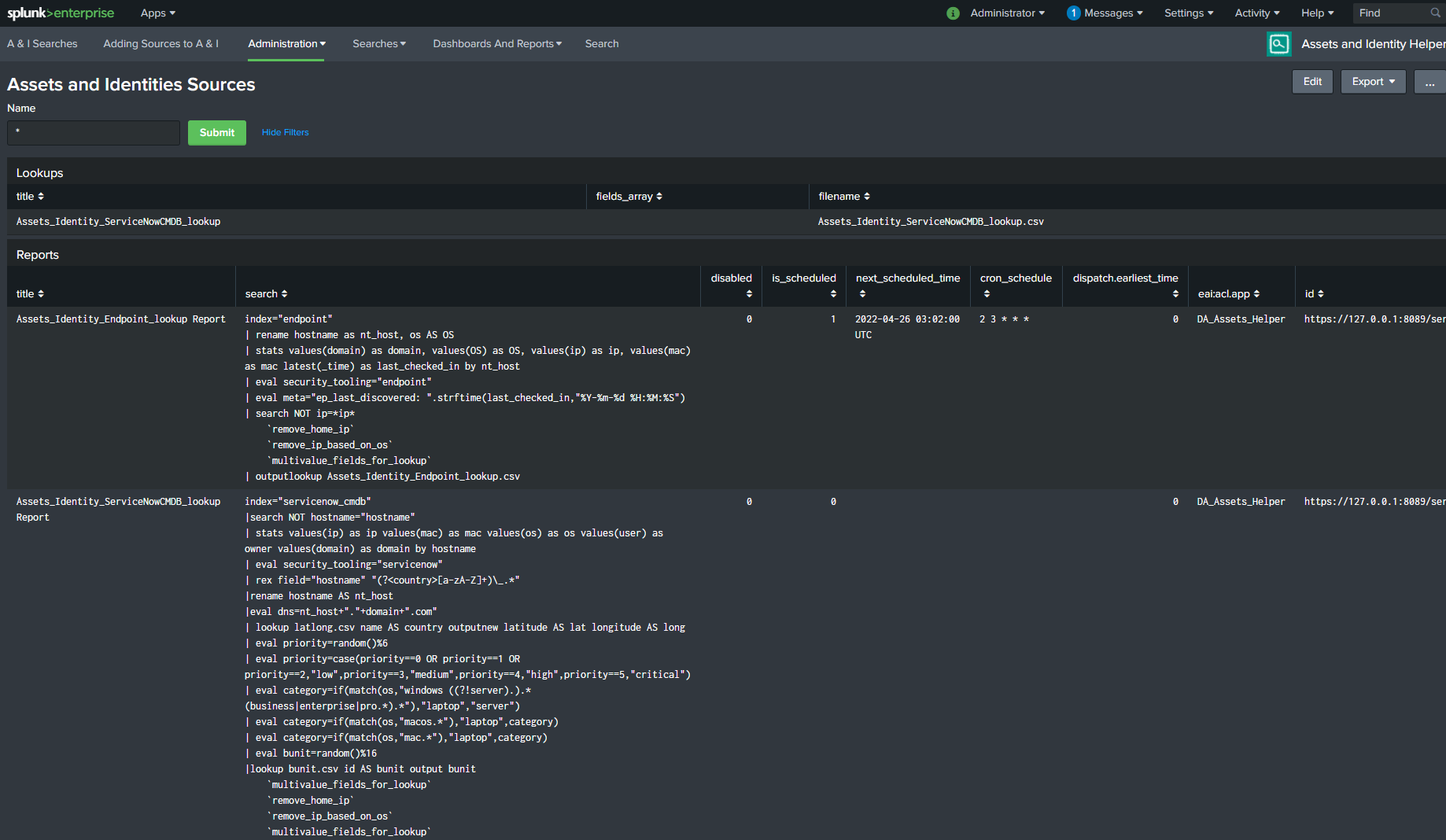
Task: Open the Administrator user menu
Action: pos(1007,13)
